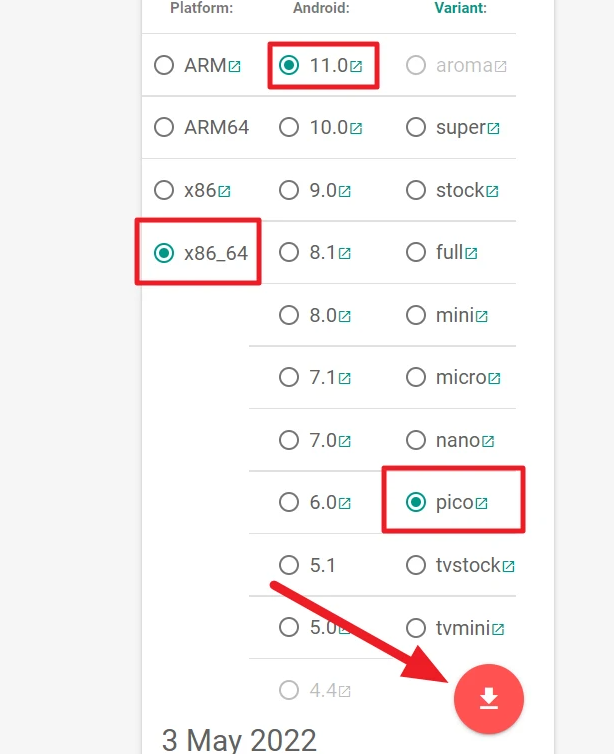Choose the micro variant radio button
The image size is (614, 754).
[416, 377]
